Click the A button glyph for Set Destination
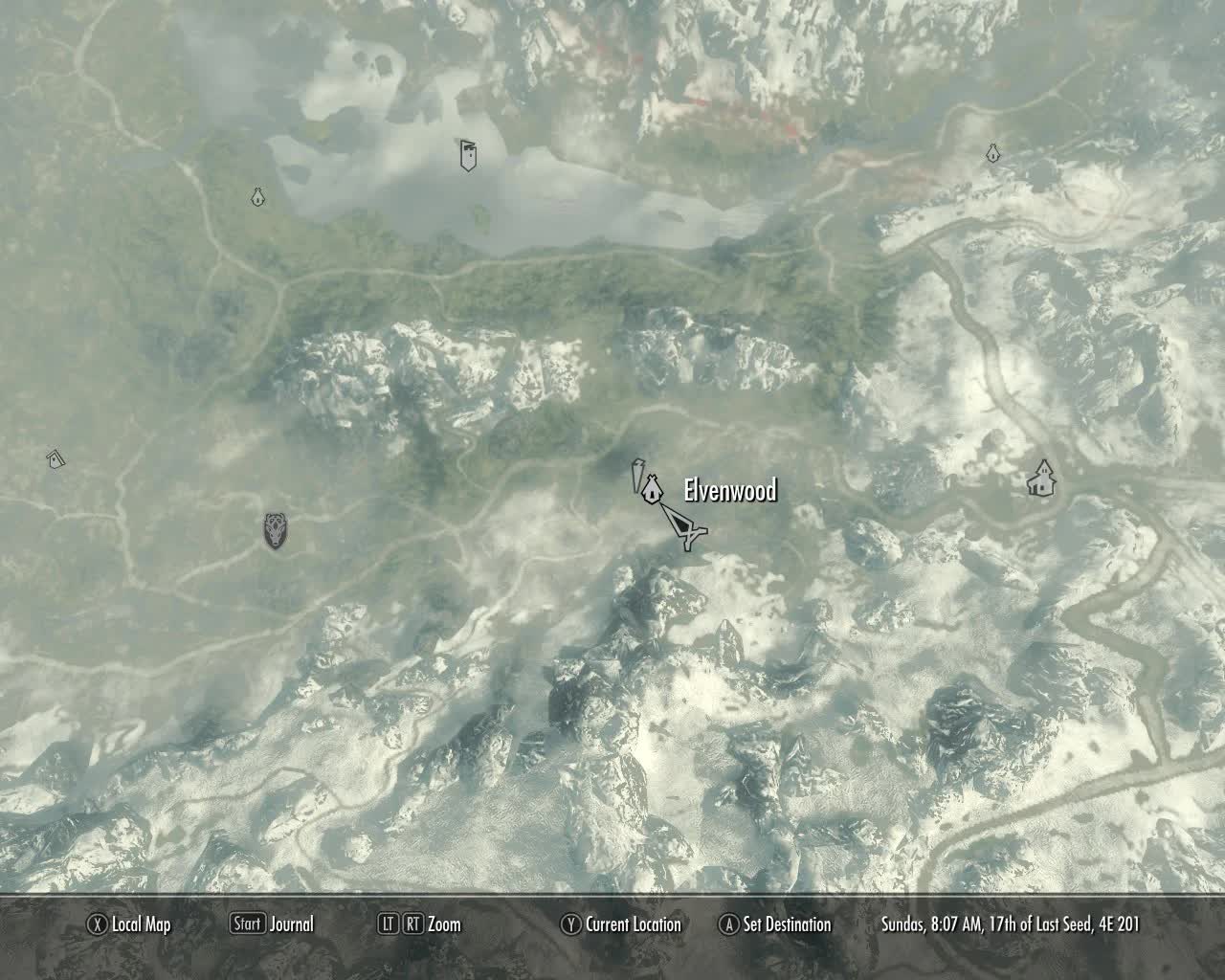Image resolution: width=1225 pixels, height=980 pixels. point(728,924)
